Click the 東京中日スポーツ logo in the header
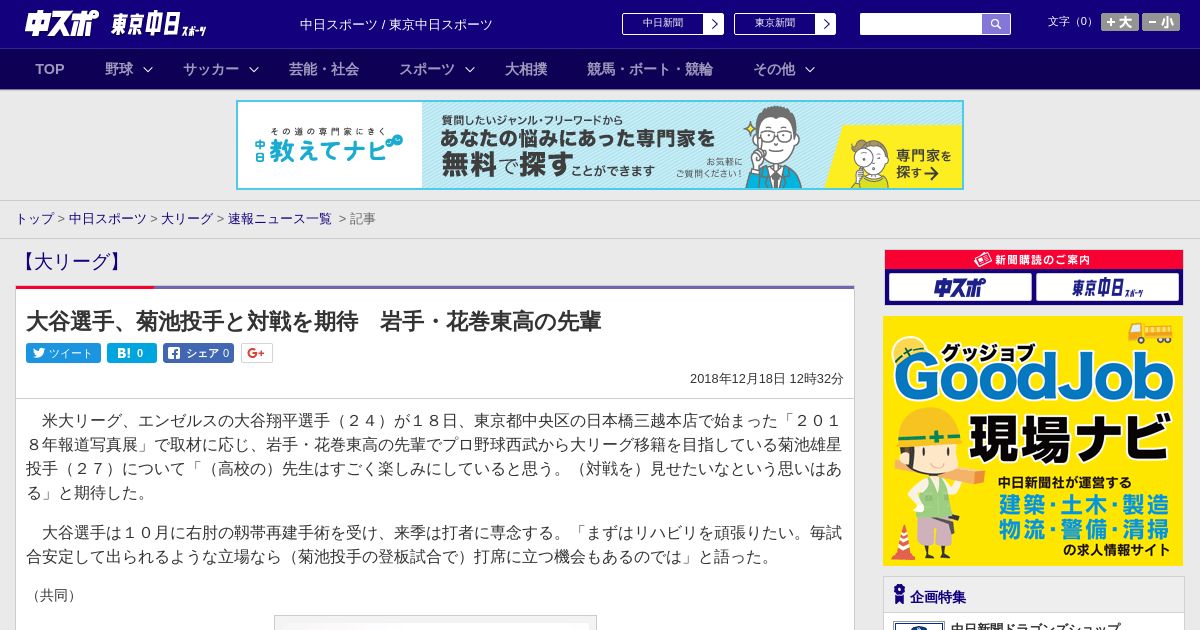Image resolution: width=1200 pixels, height=630 pixels. pos(159,25)
